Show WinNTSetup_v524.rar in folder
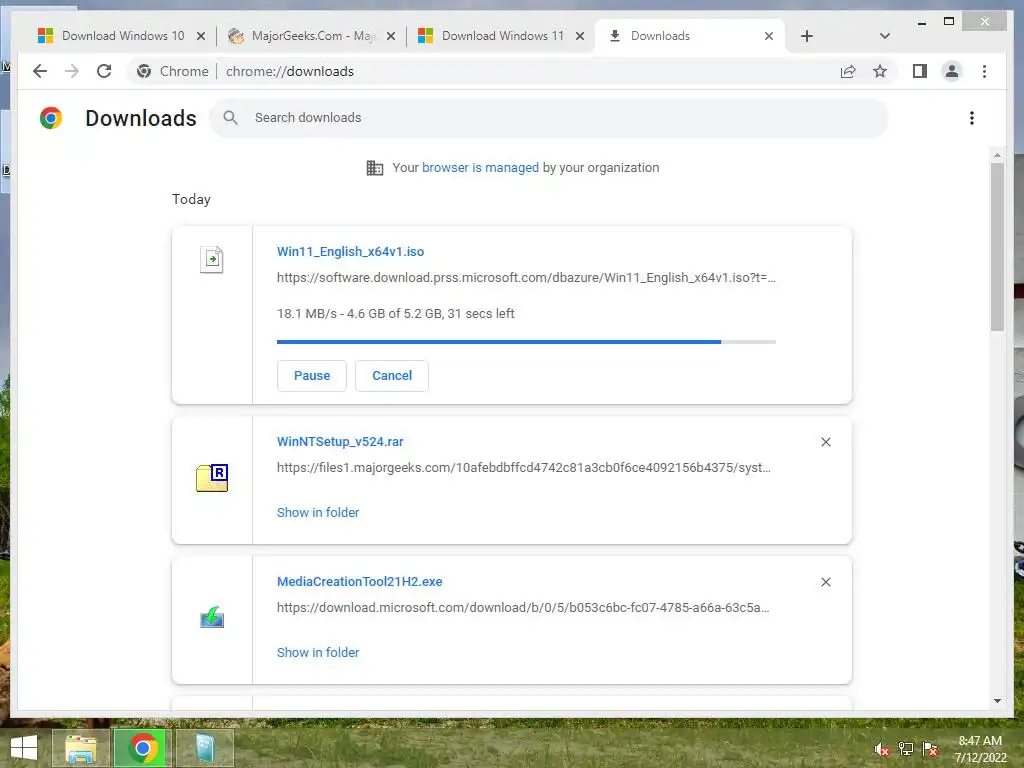This screenshot has width=1024, height=768. [317, 513]
